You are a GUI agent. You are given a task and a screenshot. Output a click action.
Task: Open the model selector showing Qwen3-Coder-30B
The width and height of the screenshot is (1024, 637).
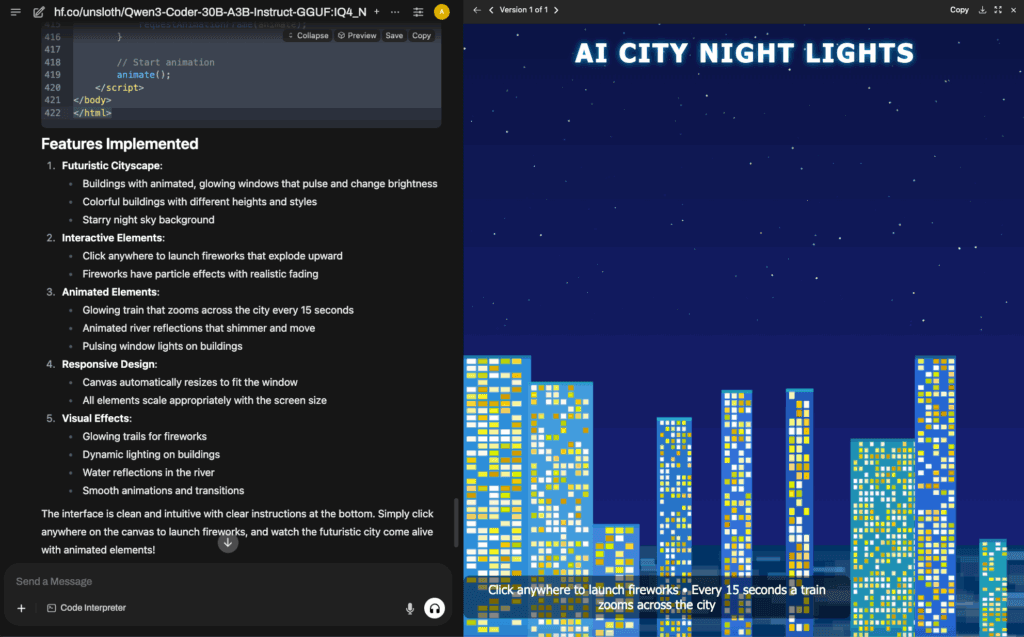click(x=210, y=12)
